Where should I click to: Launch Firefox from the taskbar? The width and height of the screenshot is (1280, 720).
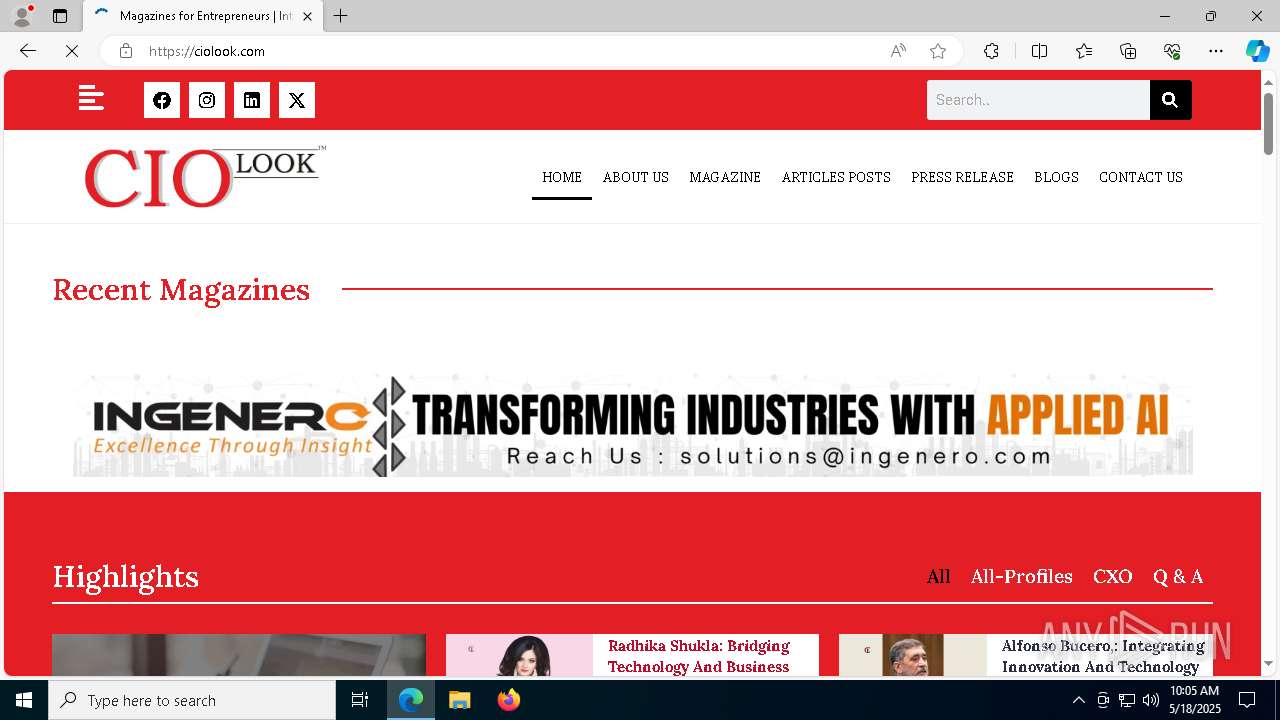[x=508, y=700]
